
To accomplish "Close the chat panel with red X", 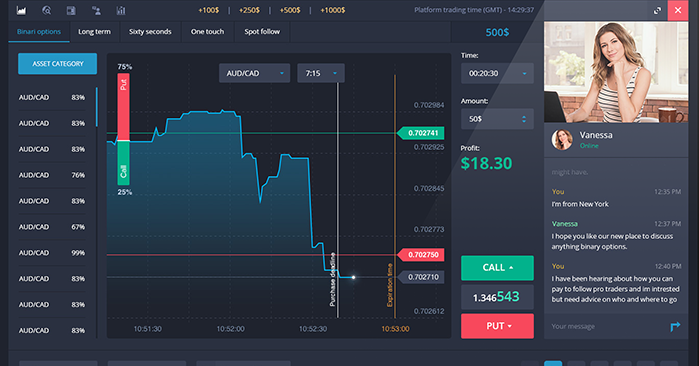I will coord(678,10).
